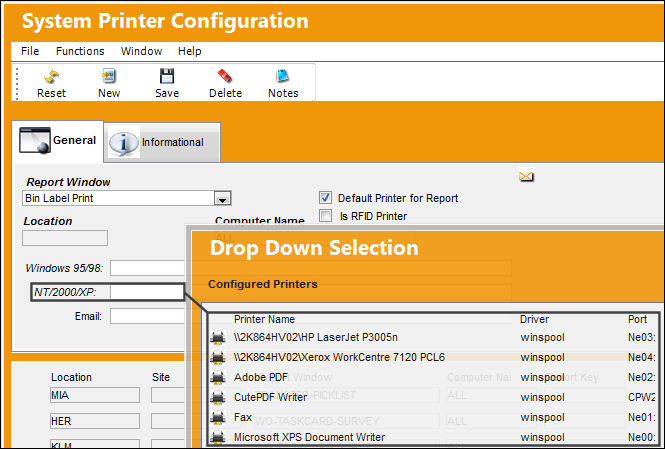Click port value Ne00: for Microsoft XPS

(641, 437)
